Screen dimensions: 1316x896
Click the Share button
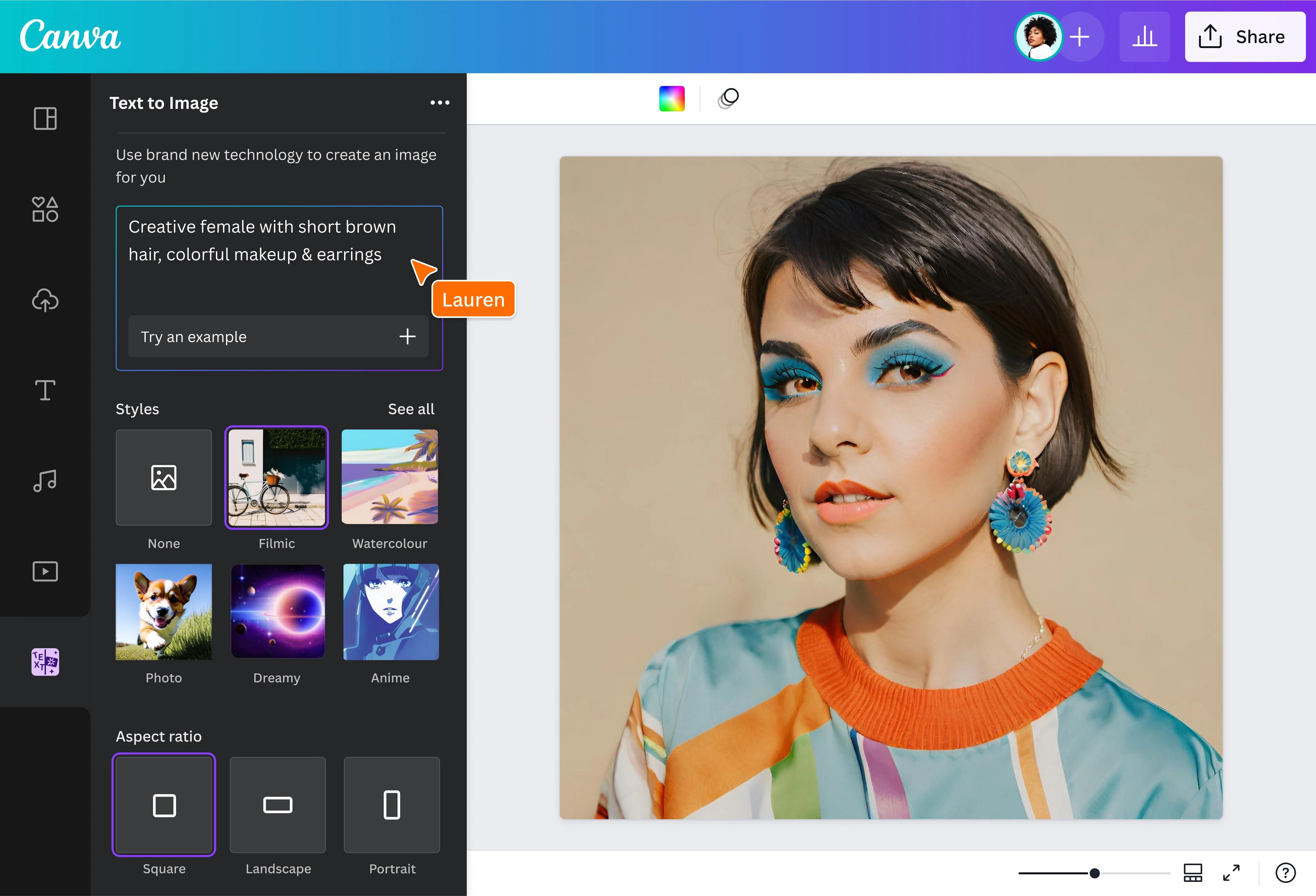[x=1245, y=36]
